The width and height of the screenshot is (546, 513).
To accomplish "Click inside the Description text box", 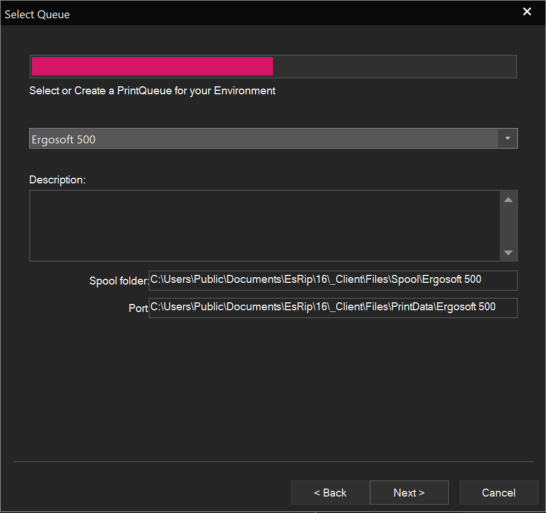I will coord(265,226).
